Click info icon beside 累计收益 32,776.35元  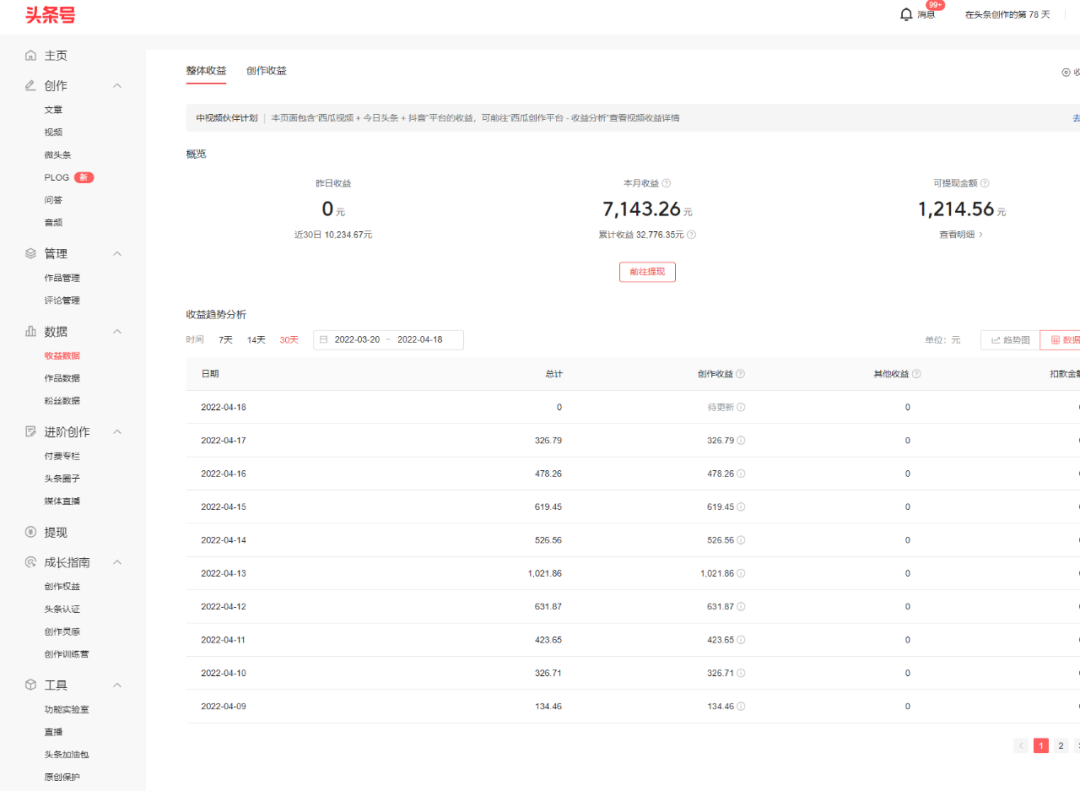tap(692, 235)
